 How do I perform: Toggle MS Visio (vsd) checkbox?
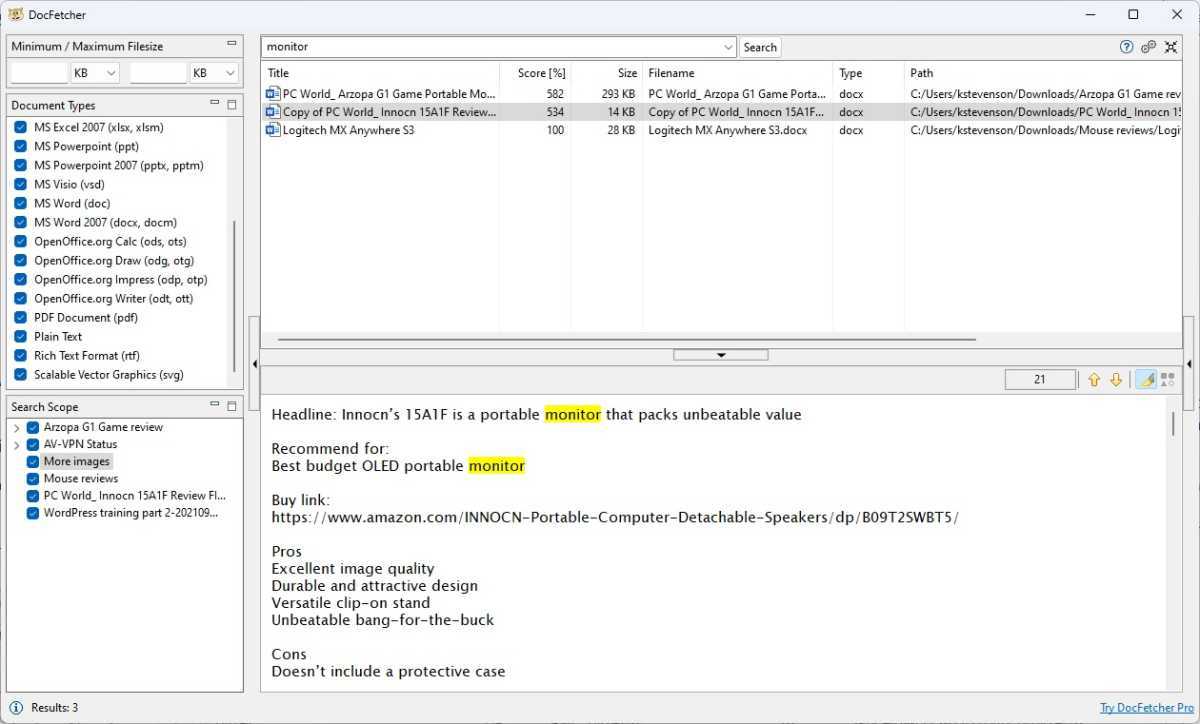(x=21, y=184)
